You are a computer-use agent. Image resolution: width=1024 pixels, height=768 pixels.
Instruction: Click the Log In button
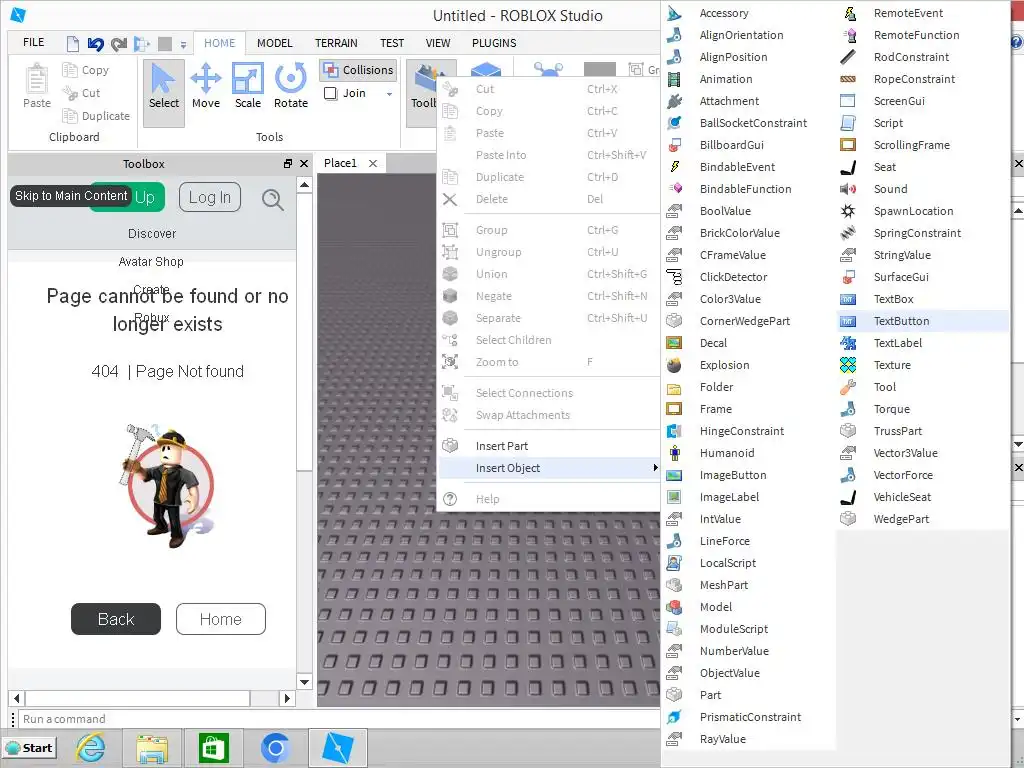(210, 197)
